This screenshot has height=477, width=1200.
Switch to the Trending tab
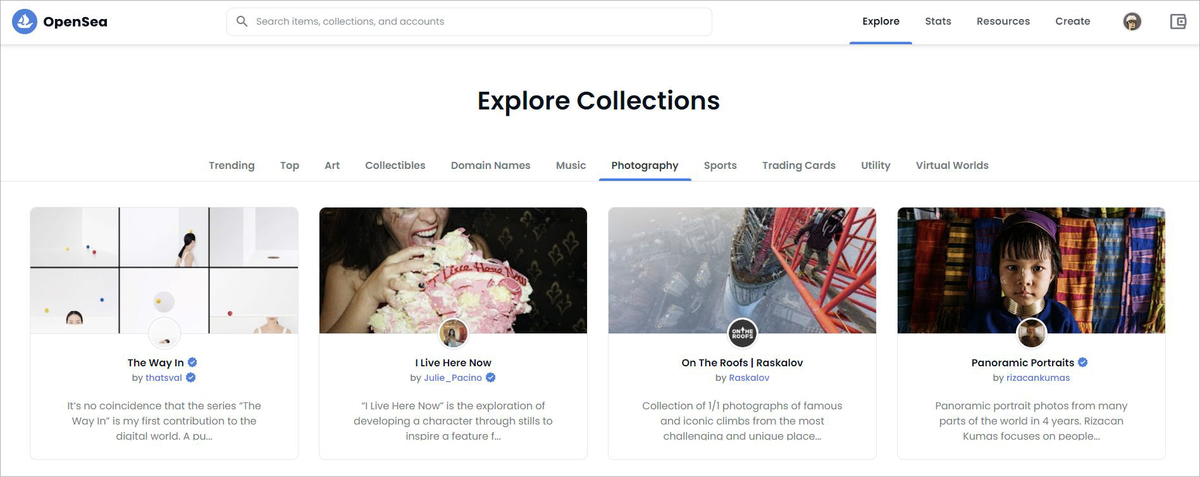tap(231, 165)
